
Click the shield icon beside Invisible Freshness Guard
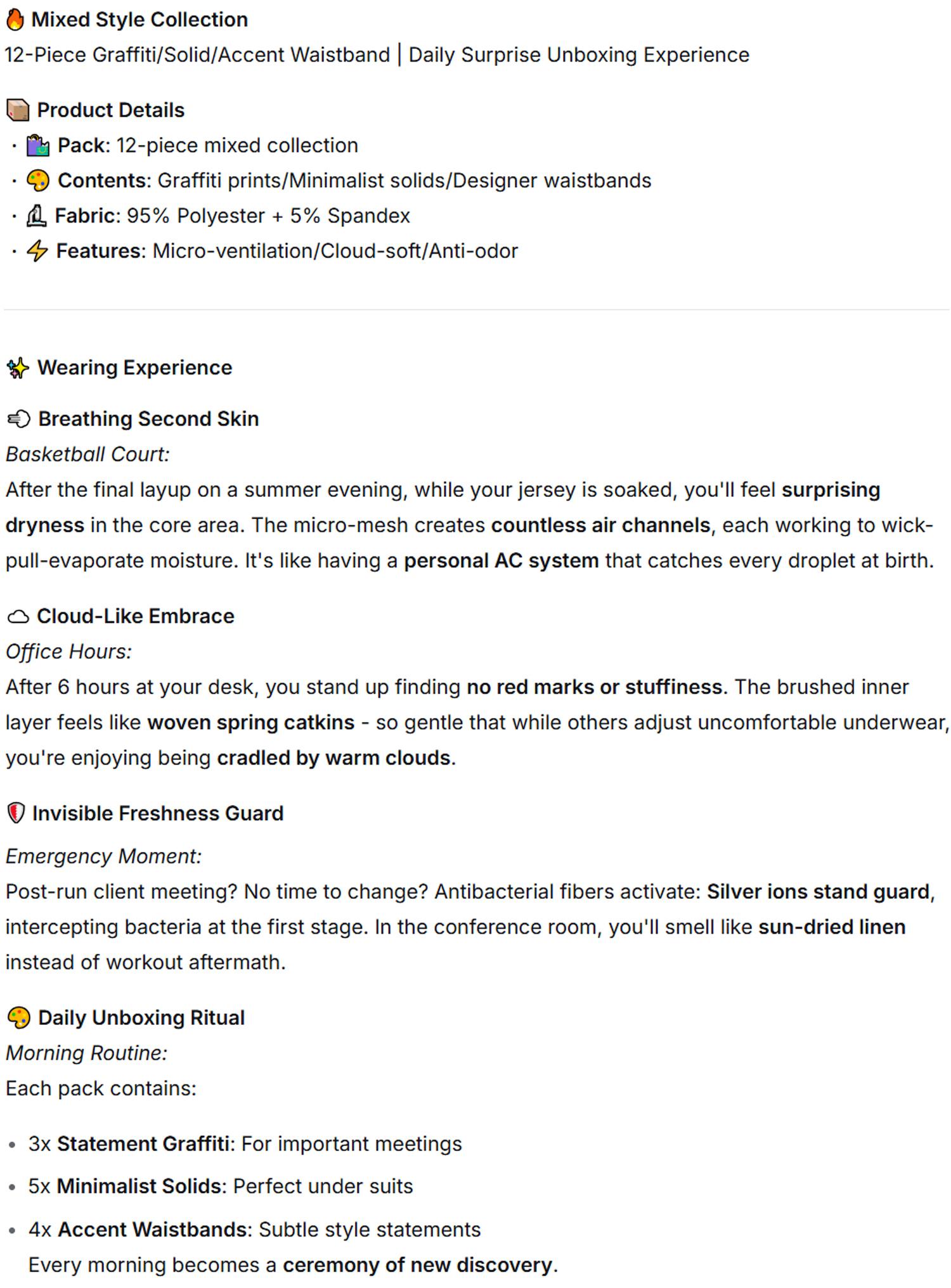(16, 814)
